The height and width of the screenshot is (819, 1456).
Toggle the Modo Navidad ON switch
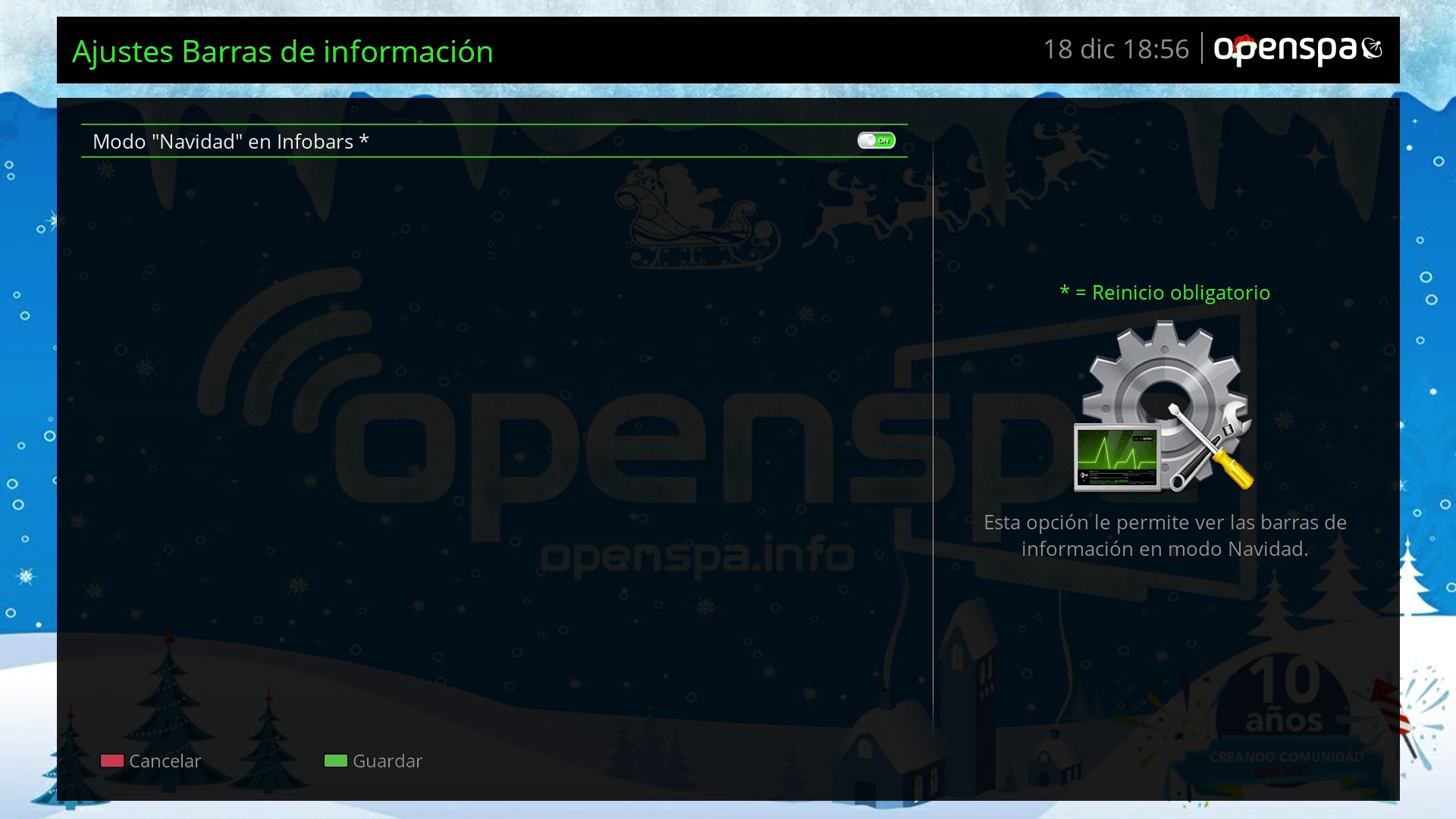876,140
